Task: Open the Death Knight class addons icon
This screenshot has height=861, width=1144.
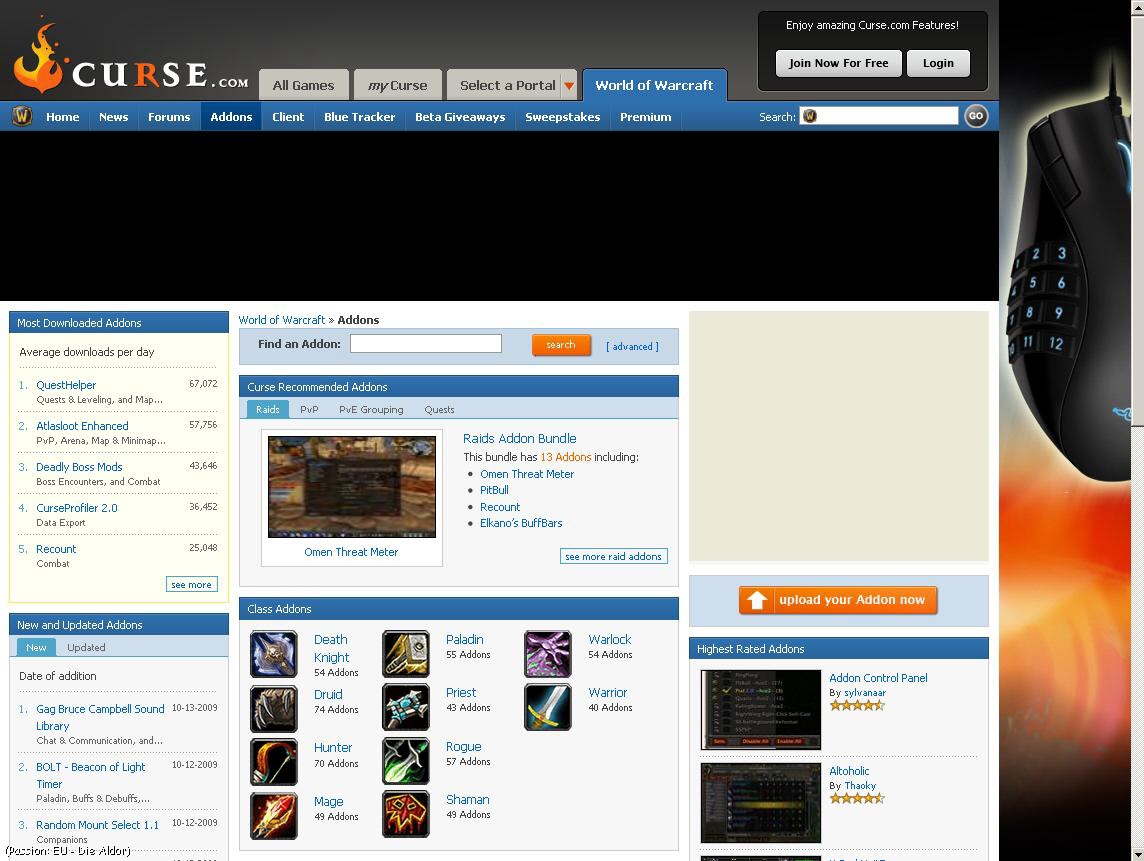Action: [274, 655]
